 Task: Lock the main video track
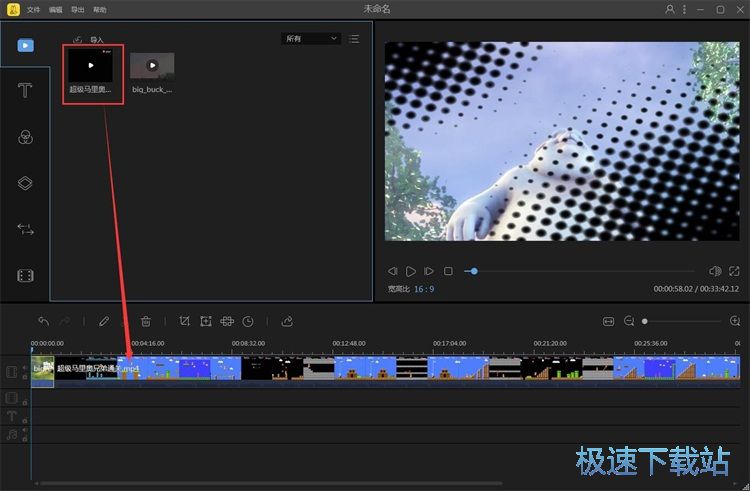click(x=24, y=377)
